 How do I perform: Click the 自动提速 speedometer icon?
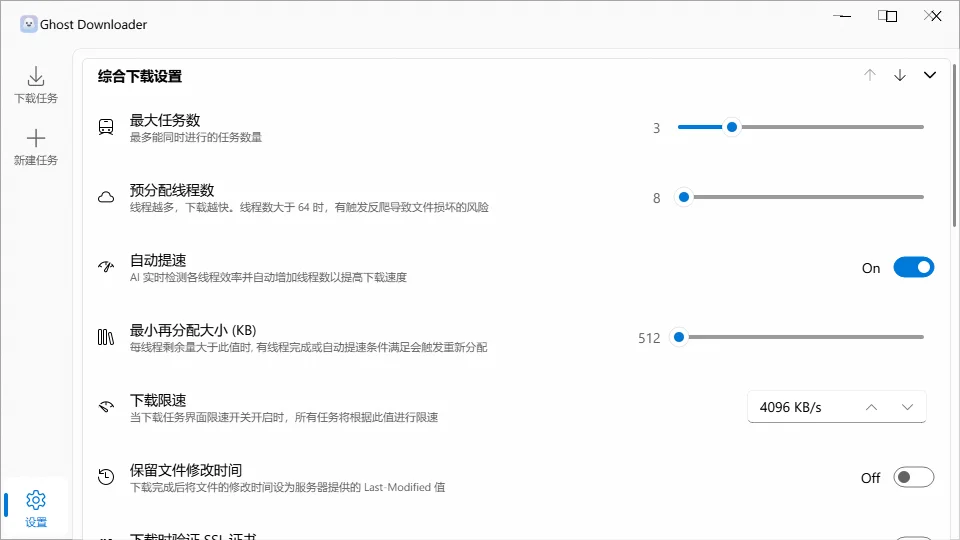[106, 267]
